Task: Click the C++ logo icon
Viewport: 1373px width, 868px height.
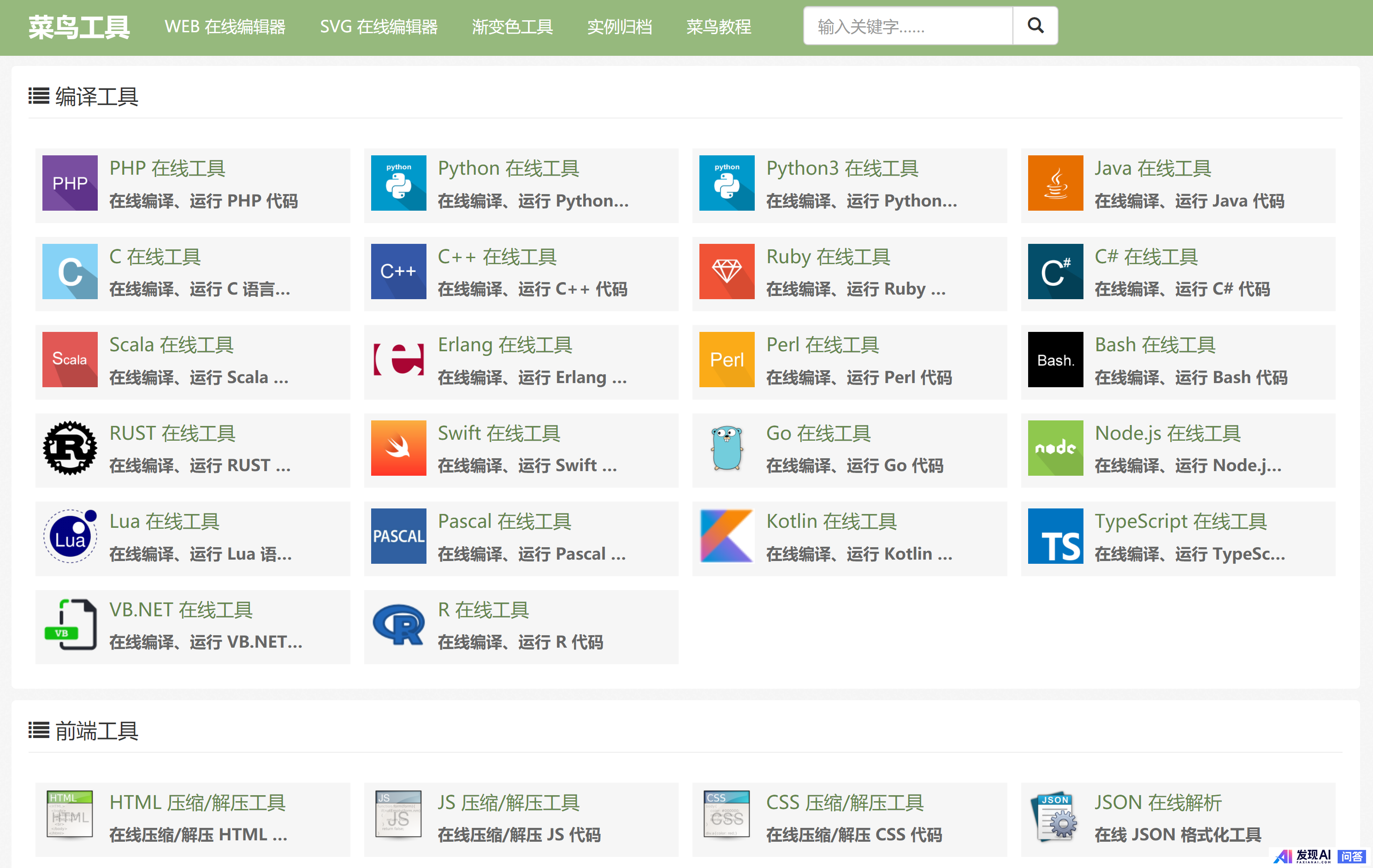Action: (398, 272)
